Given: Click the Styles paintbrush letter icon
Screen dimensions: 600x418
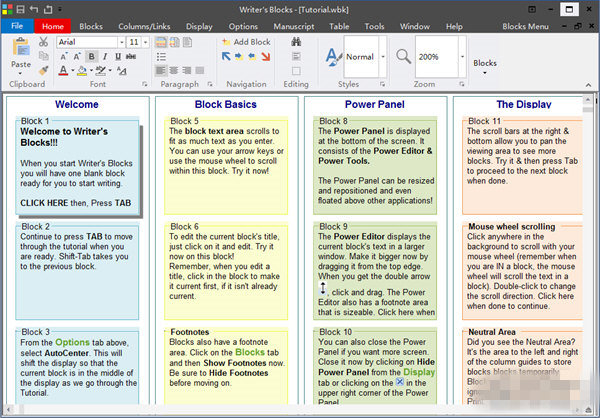Looking at the screenshot, I should tap(333, 57).
